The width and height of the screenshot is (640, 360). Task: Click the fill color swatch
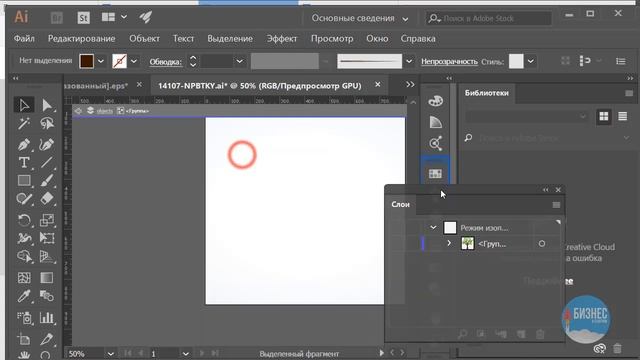[x=87, y=61]
